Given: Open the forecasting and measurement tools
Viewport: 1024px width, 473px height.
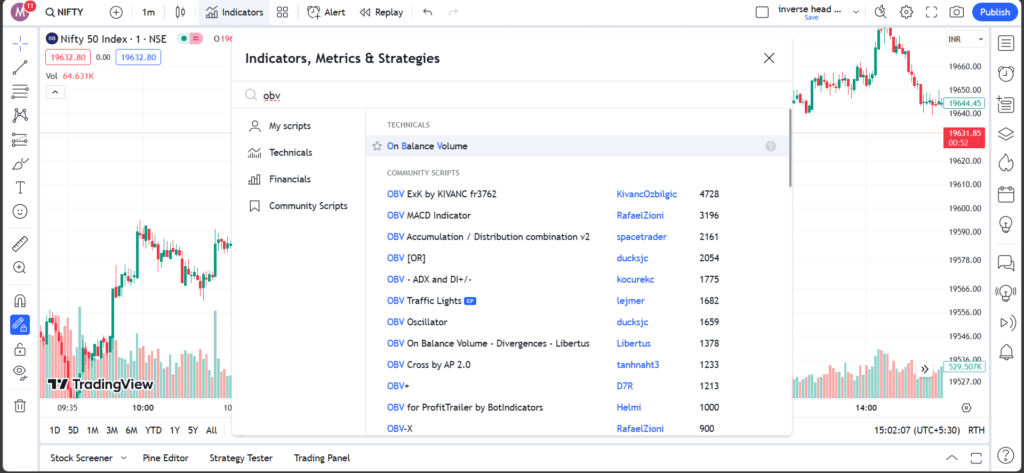Looking at the screenshot, I should (20, 140).
